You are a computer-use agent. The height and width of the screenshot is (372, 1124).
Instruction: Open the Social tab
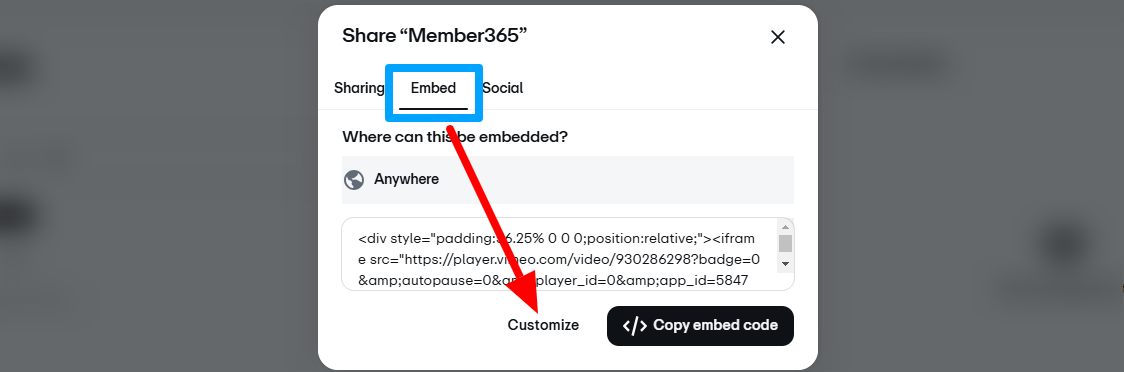coord(503,88)
